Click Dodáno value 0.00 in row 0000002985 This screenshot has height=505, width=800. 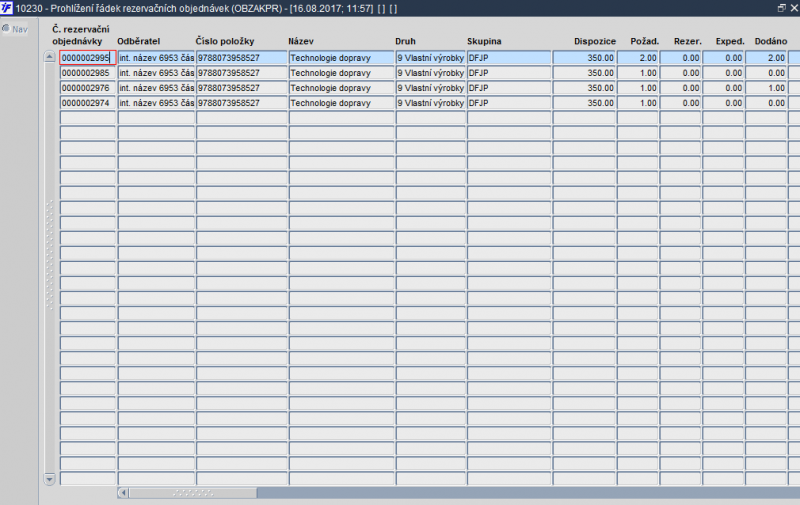pos(766,73)
